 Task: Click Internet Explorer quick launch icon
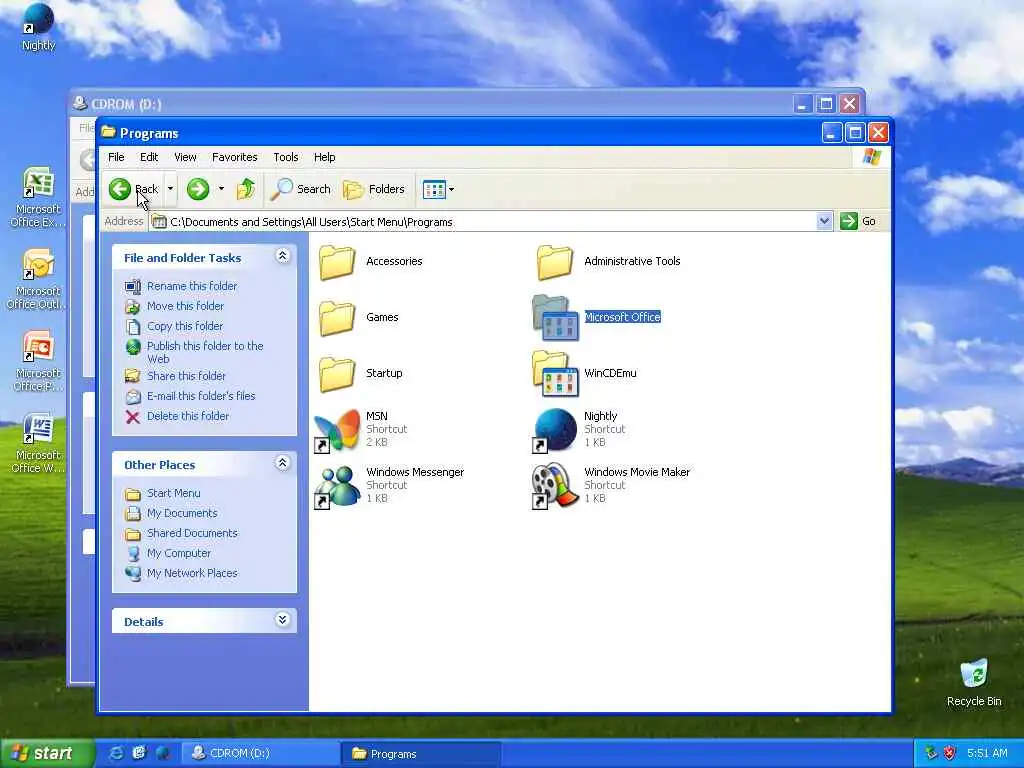pos(116,753)
